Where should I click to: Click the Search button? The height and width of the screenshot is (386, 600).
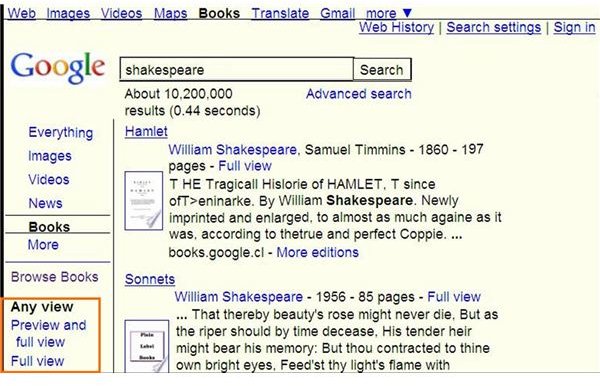pyautogui.click(x=382, y=70)
